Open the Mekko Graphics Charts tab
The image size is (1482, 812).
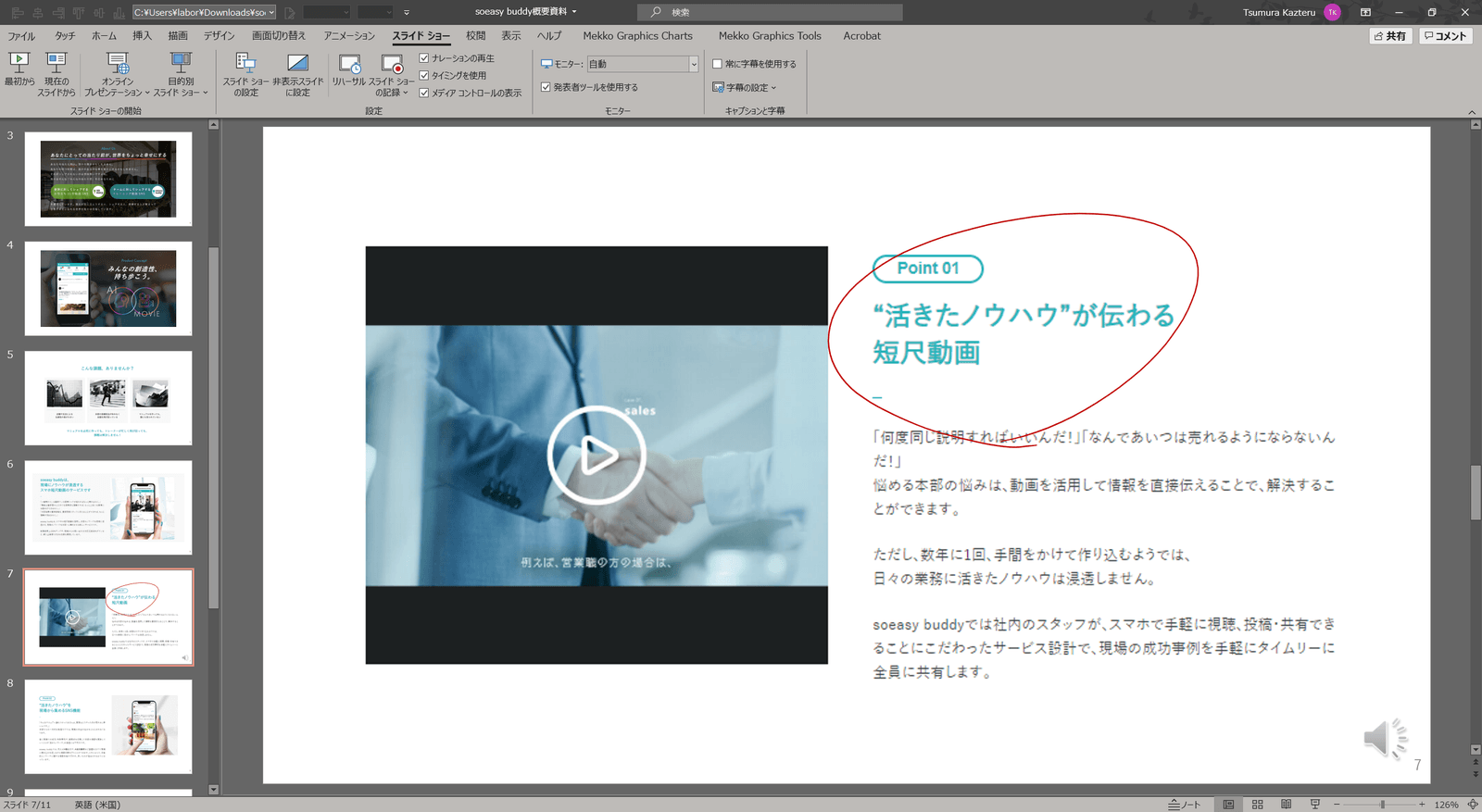click(x=637, y=36)
